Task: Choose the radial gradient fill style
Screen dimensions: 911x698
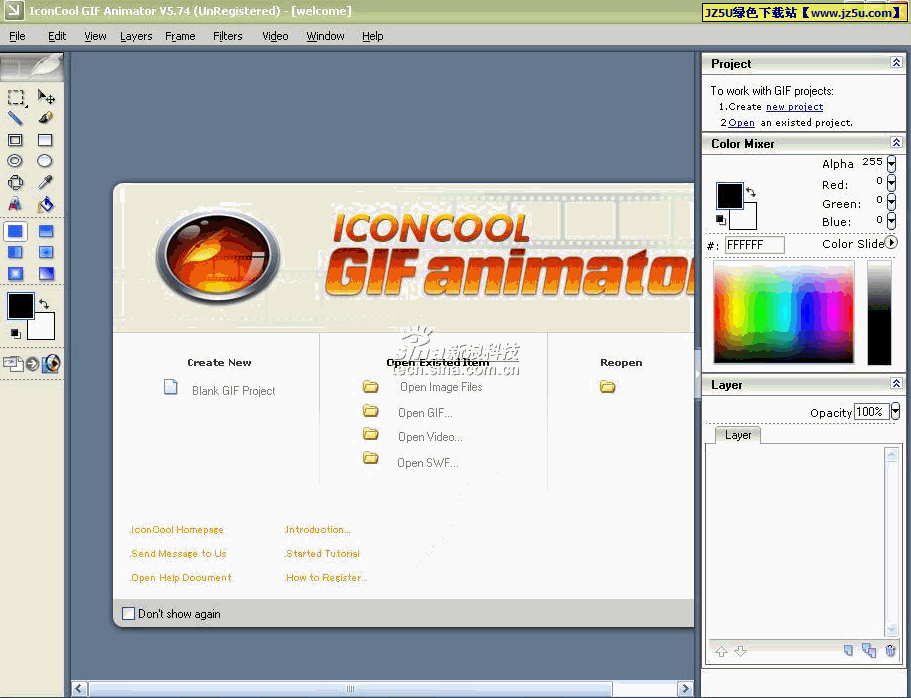Action: click(15, 274)
